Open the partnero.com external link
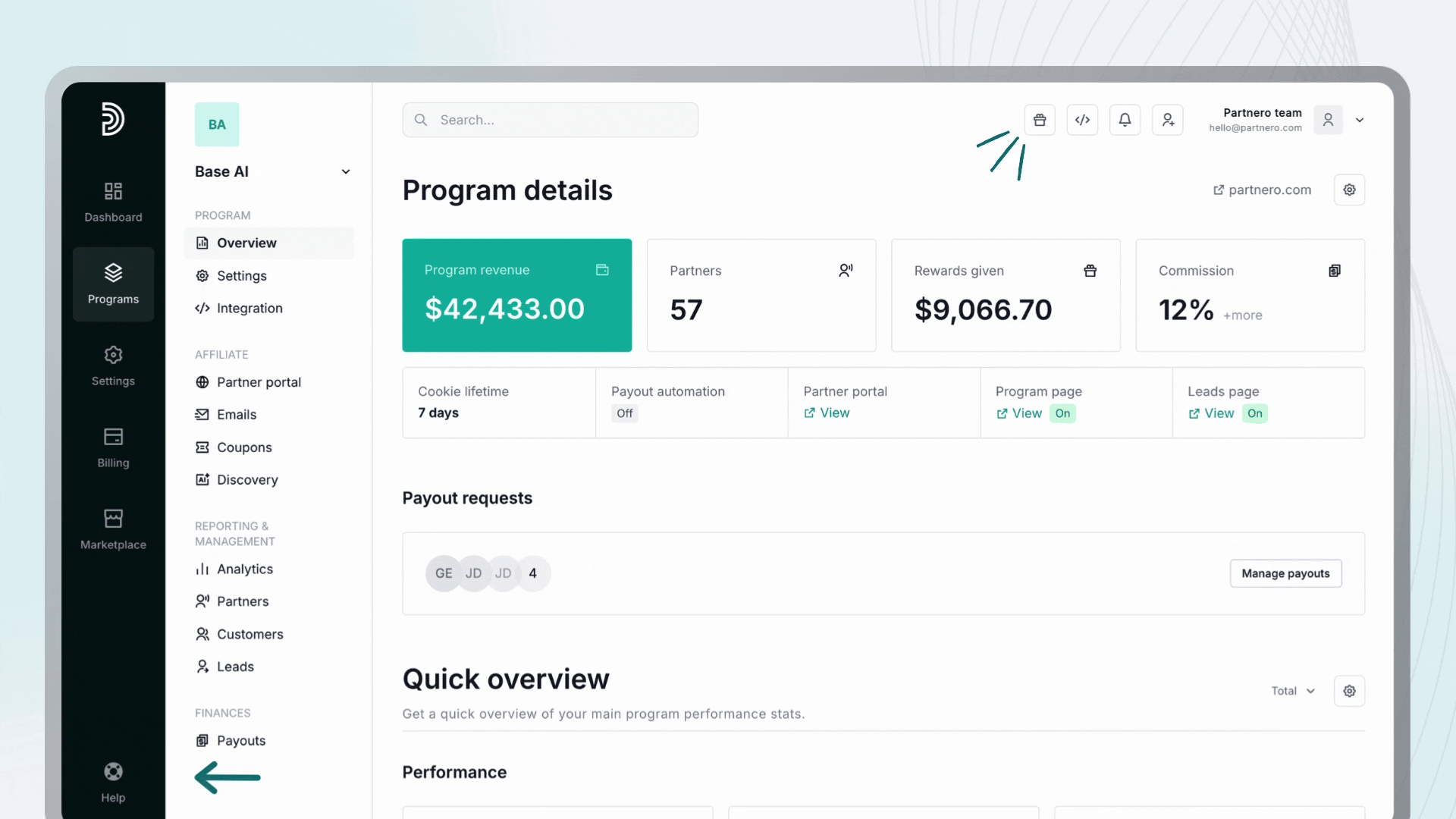This screenshot has height=819, width=1456. coord(1262,190)
